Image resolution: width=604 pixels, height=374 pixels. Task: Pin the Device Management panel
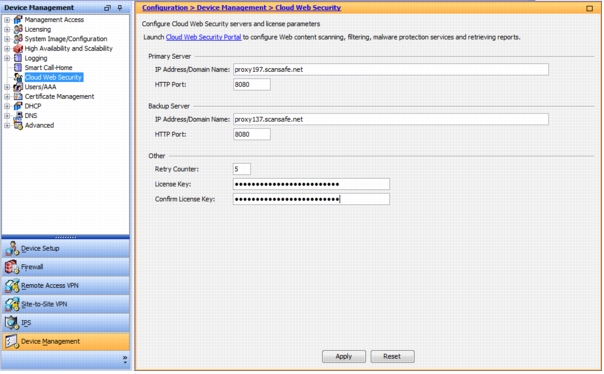click(x=120, y=7)
